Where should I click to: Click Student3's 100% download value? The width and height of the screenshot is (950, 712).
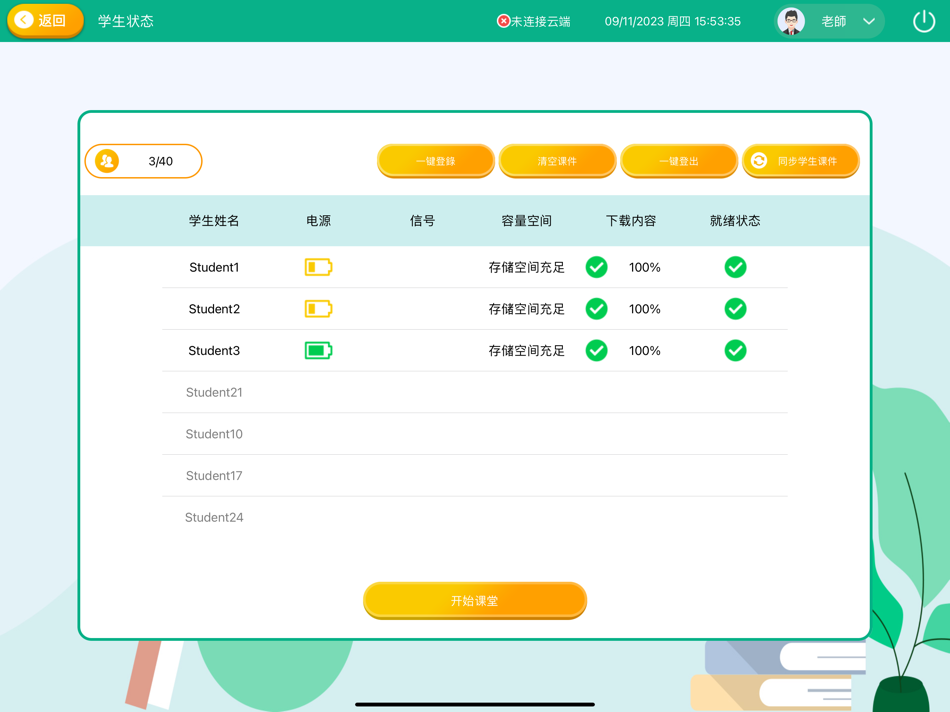point(645,350)
